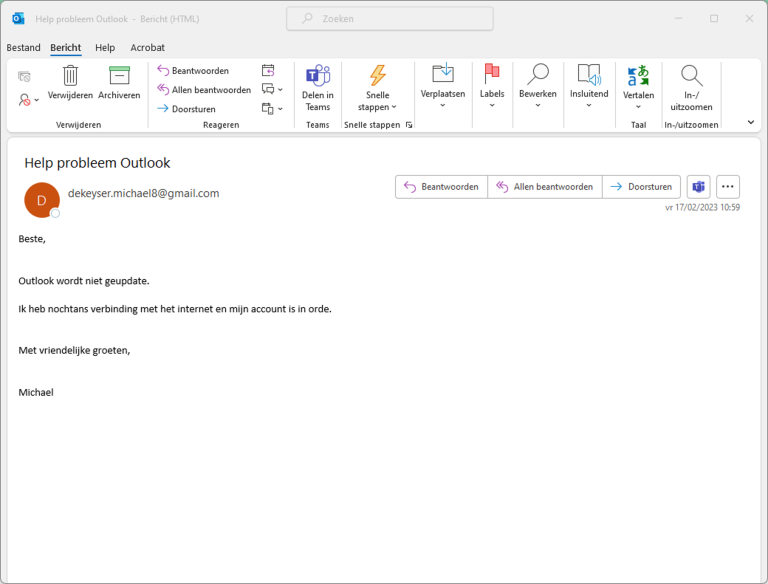Click the Archiveren archive box icon
This screenshot has height=584, width=768.
119,76
